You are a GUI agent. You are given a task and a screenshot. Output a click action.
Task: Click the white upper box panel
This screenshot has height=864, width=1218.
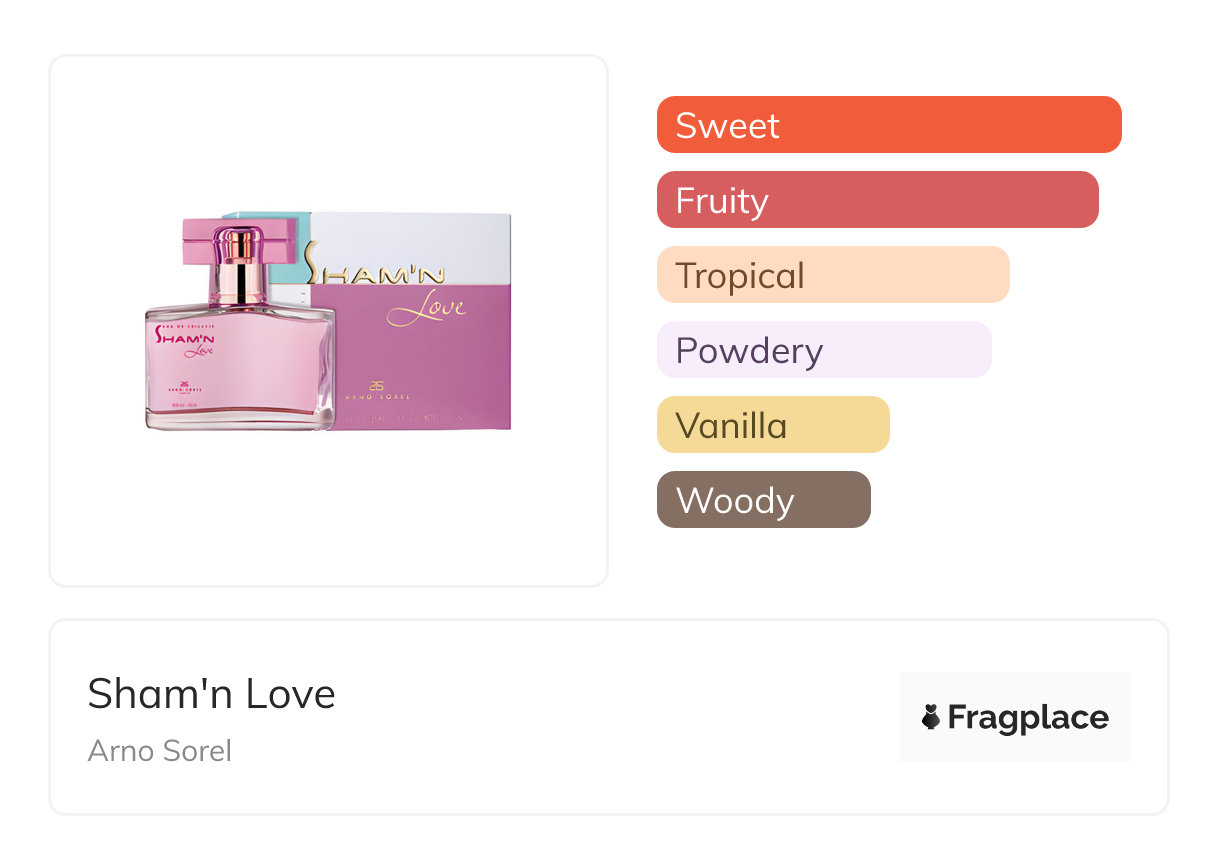410,247
